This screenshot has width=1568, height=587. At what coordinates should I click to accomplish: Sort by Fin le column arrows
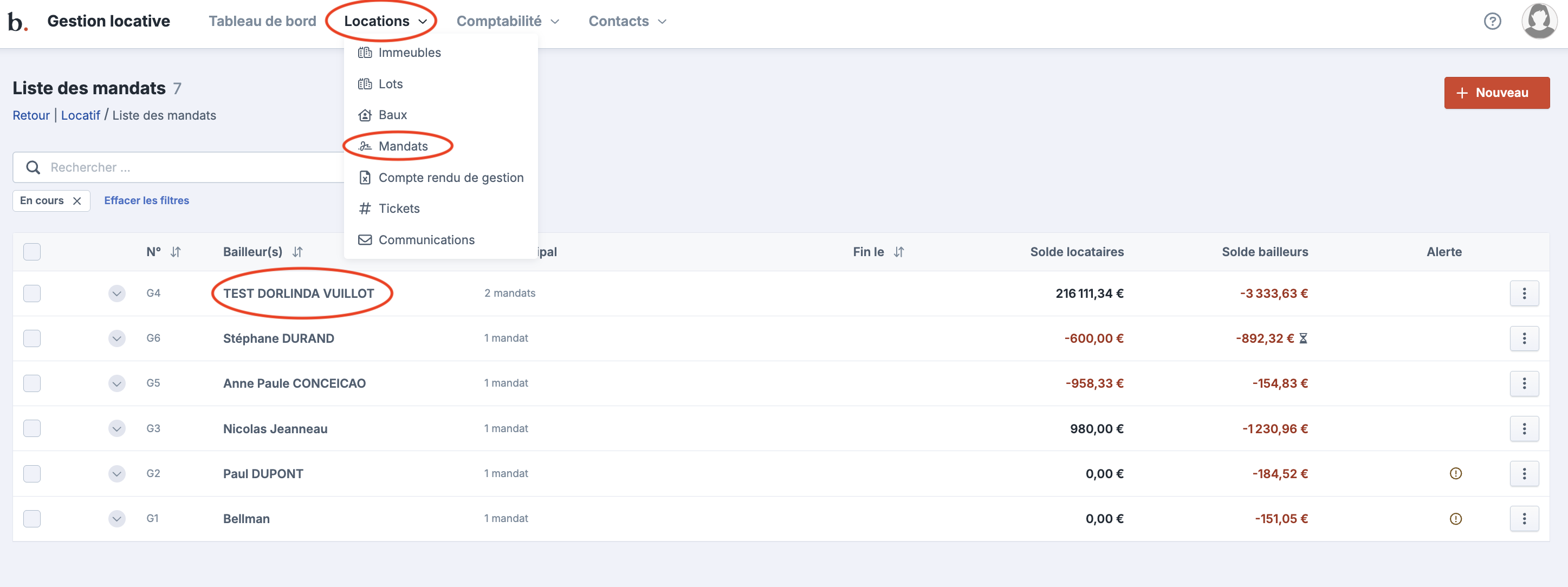click(x=898, y=252)
